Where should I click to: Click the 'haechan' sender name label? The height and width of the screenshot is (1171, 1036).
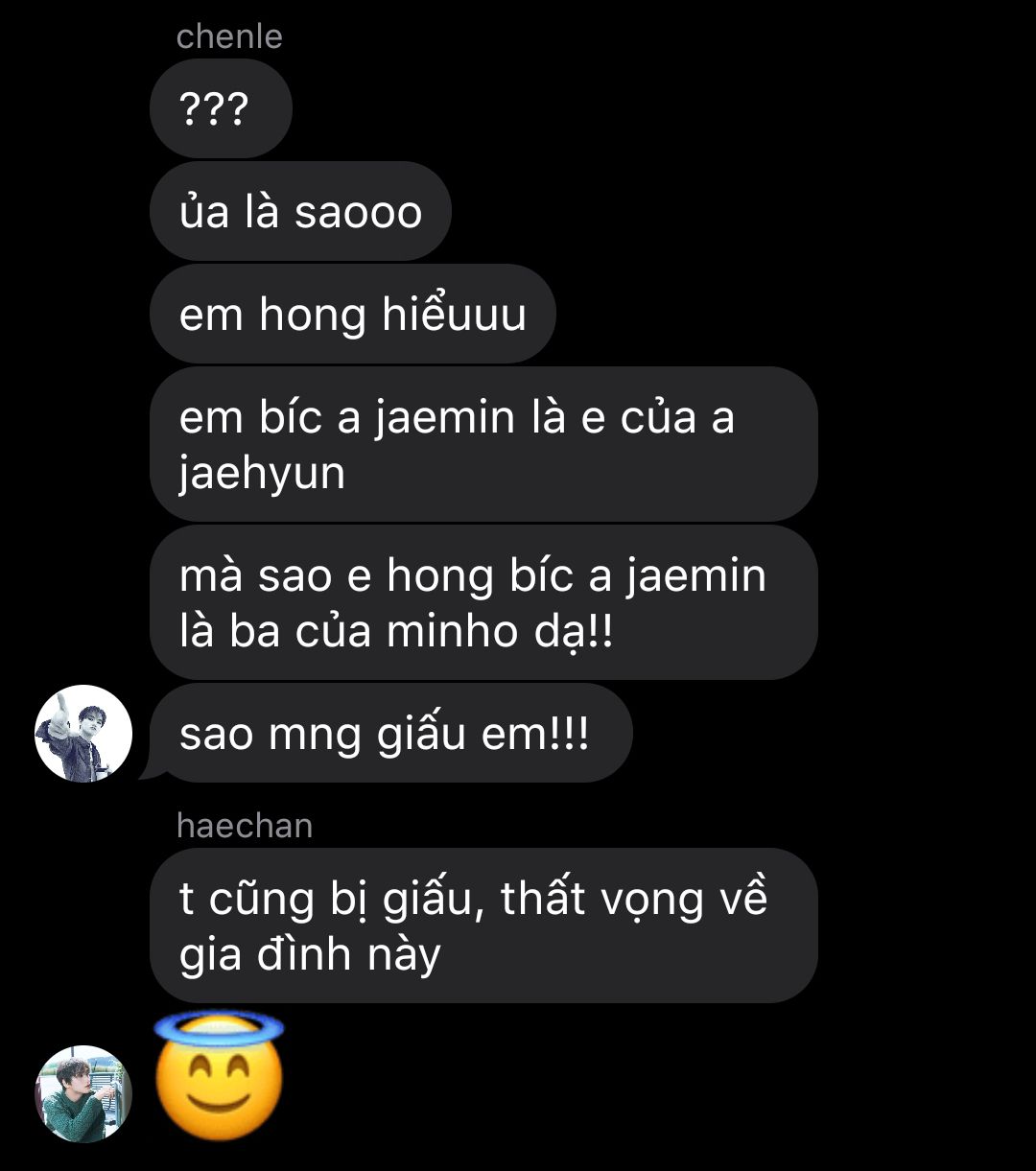click(245, 825)
